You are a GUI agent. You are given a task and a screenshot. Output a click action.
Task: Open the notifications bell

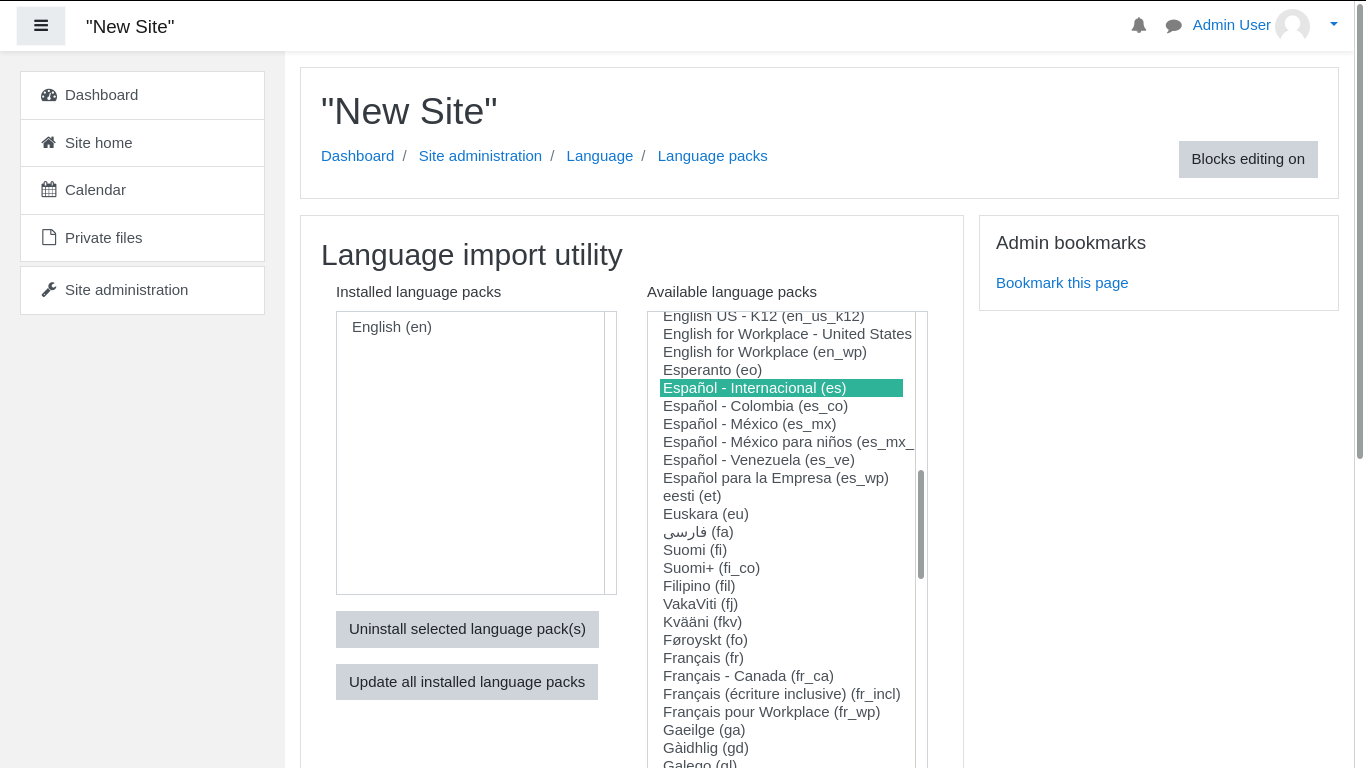(1139, 25)
